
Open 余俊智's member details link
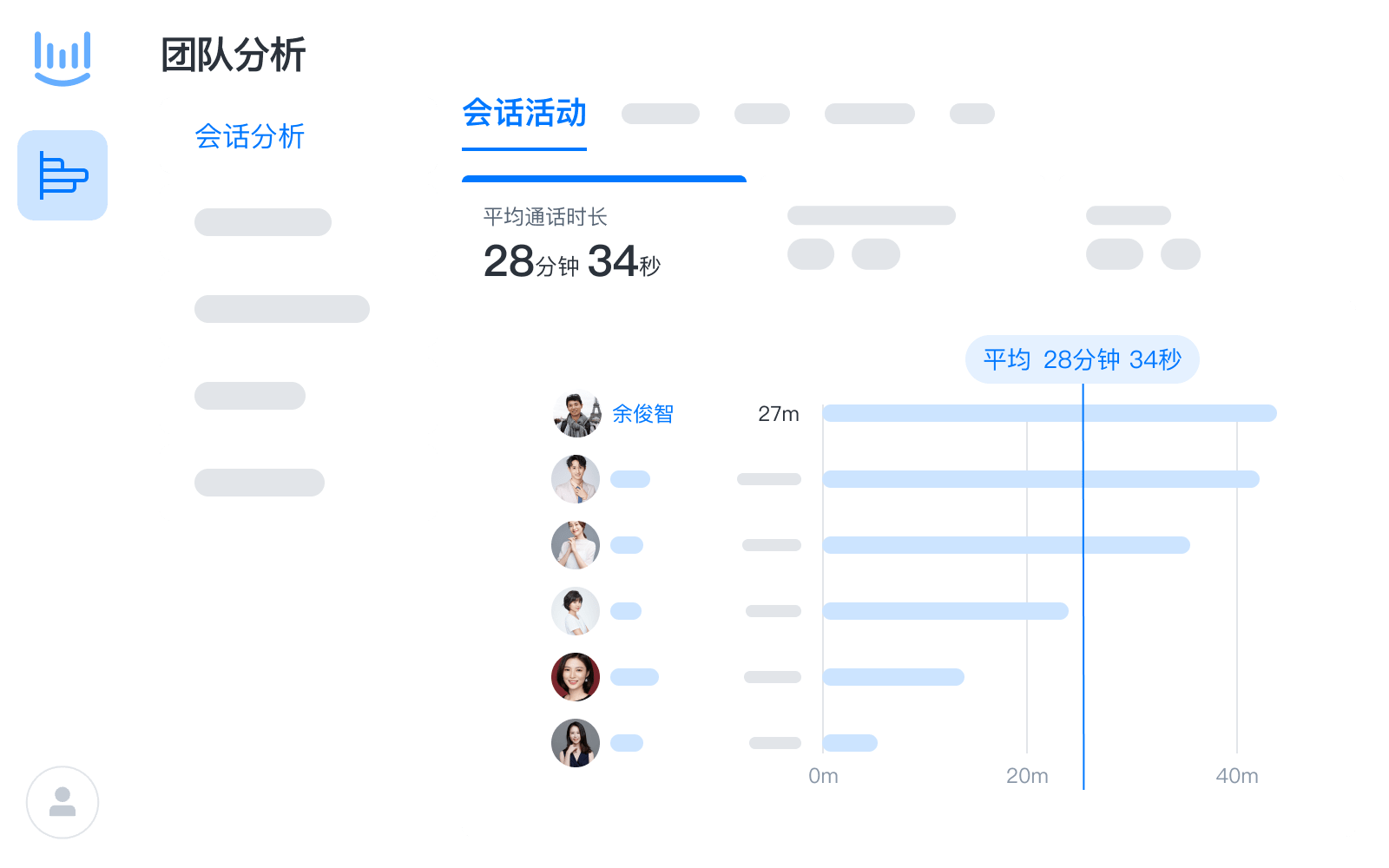[x=644, y=414]
